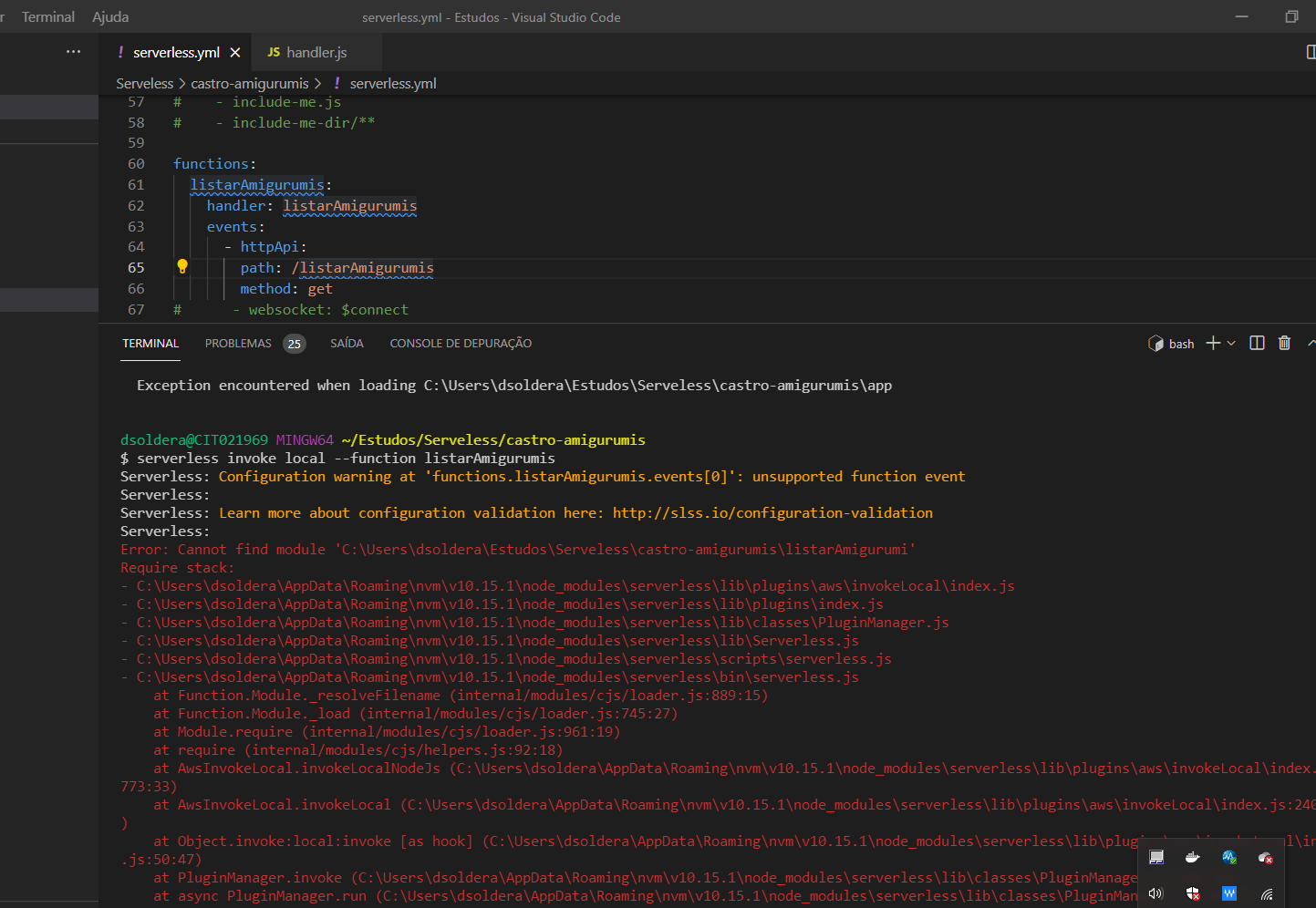Select the TERMINAL panel tab
This screenshot has height=908, width=1316.
(x=150, y=344)
